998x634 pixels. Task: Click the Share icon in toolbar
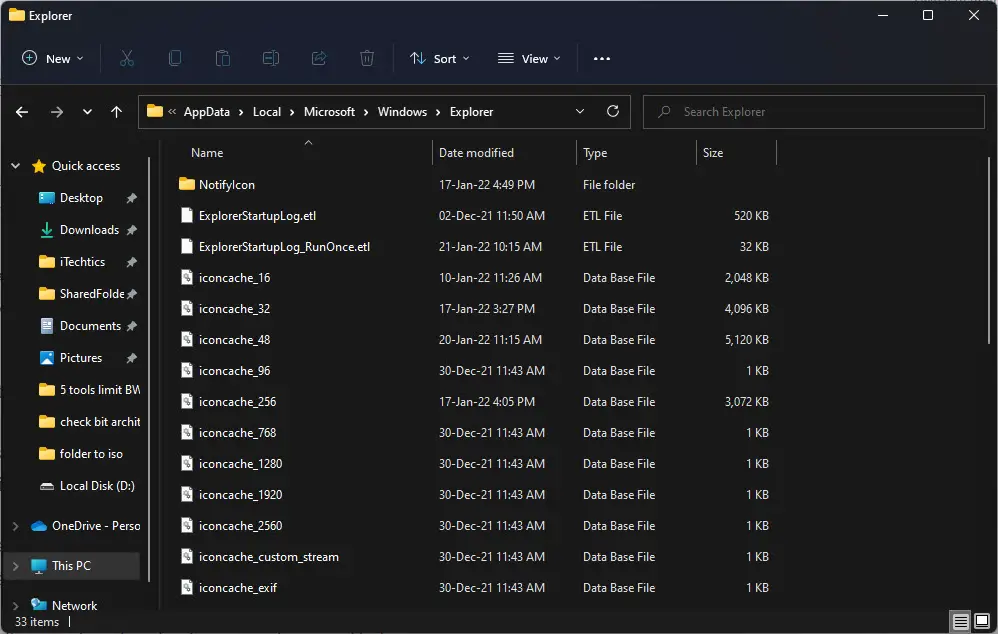pos(319,59)
